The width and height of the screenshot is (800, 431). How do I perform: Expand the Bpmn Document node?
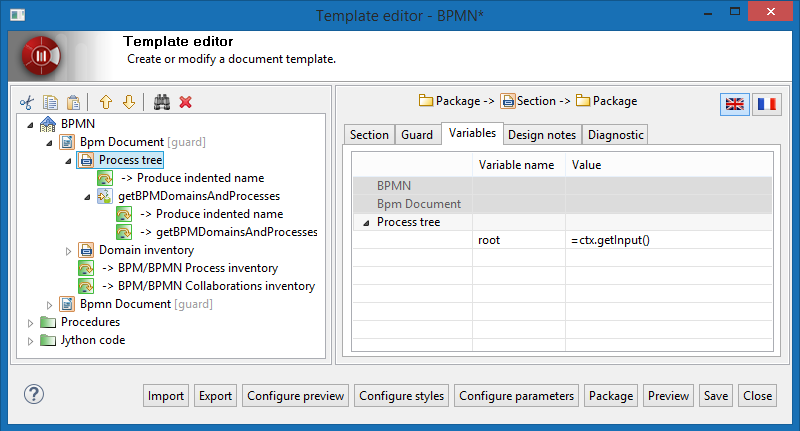[49, 305]
